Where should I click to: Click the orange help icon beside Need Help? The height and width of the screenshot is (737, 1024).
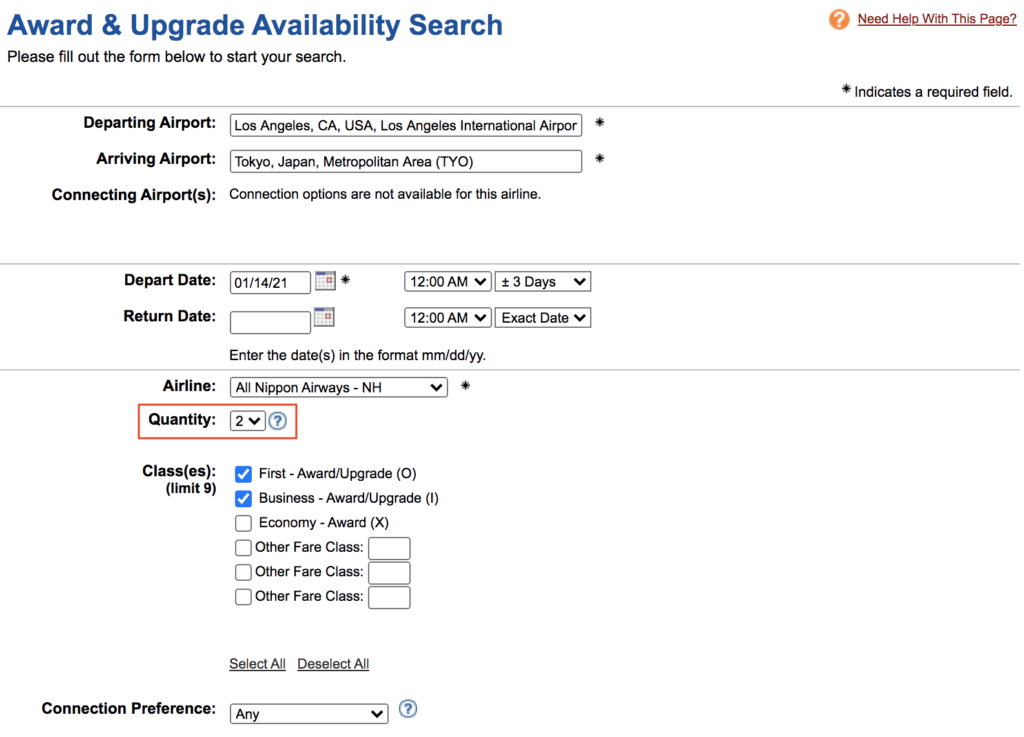[x=839, y=19]
